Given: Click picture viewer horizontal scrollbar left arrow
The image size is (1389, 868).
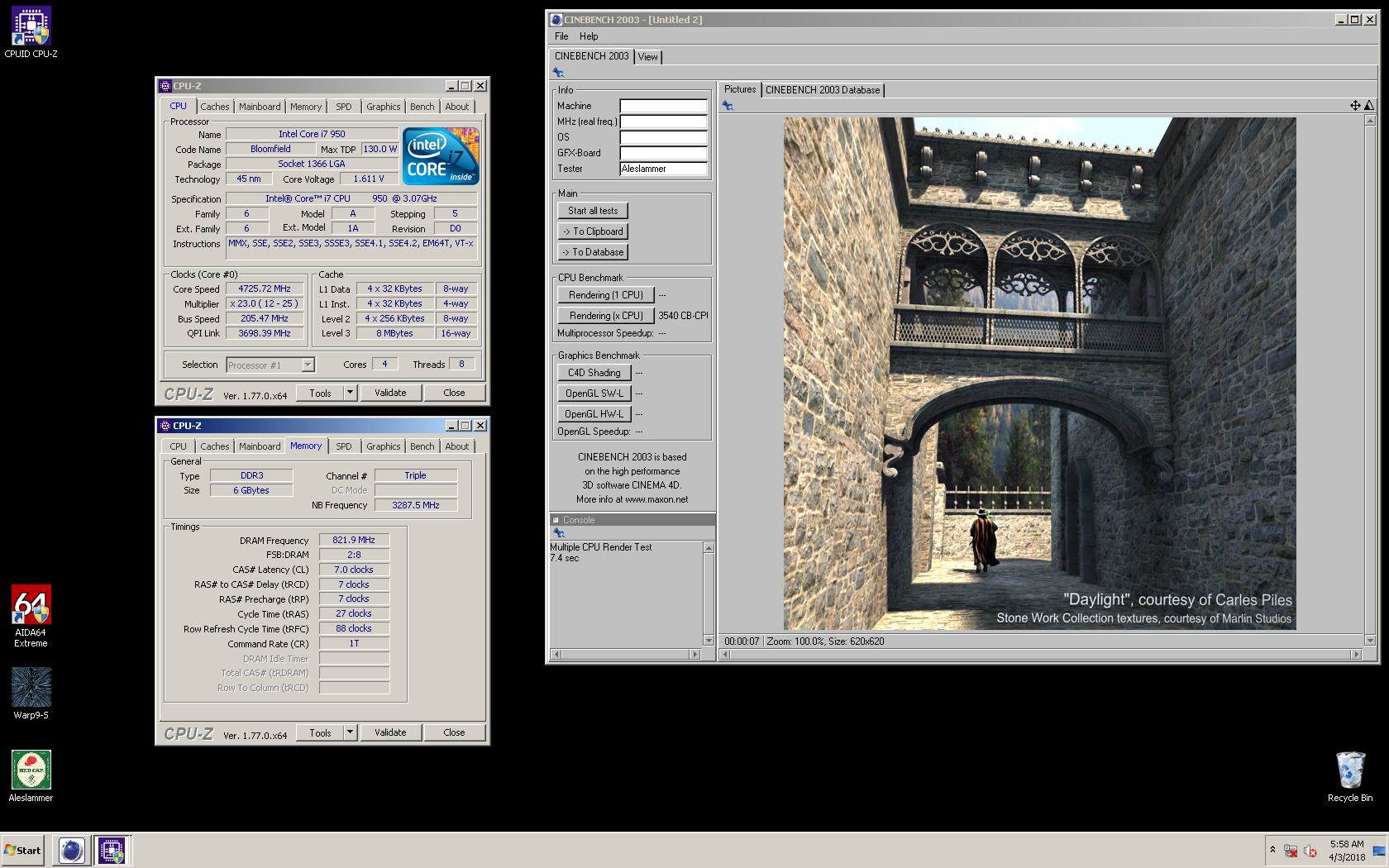Looking at the screenshot, I should (x=726, y=654).
